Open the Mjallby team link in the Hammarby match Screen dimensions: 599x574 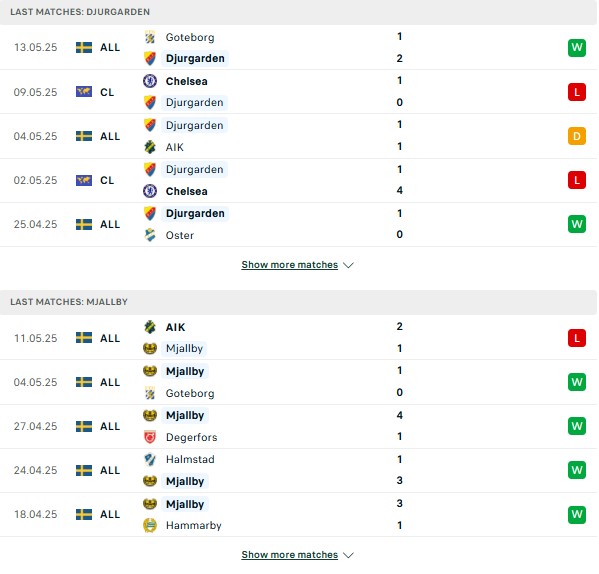[x=185, y=504]
